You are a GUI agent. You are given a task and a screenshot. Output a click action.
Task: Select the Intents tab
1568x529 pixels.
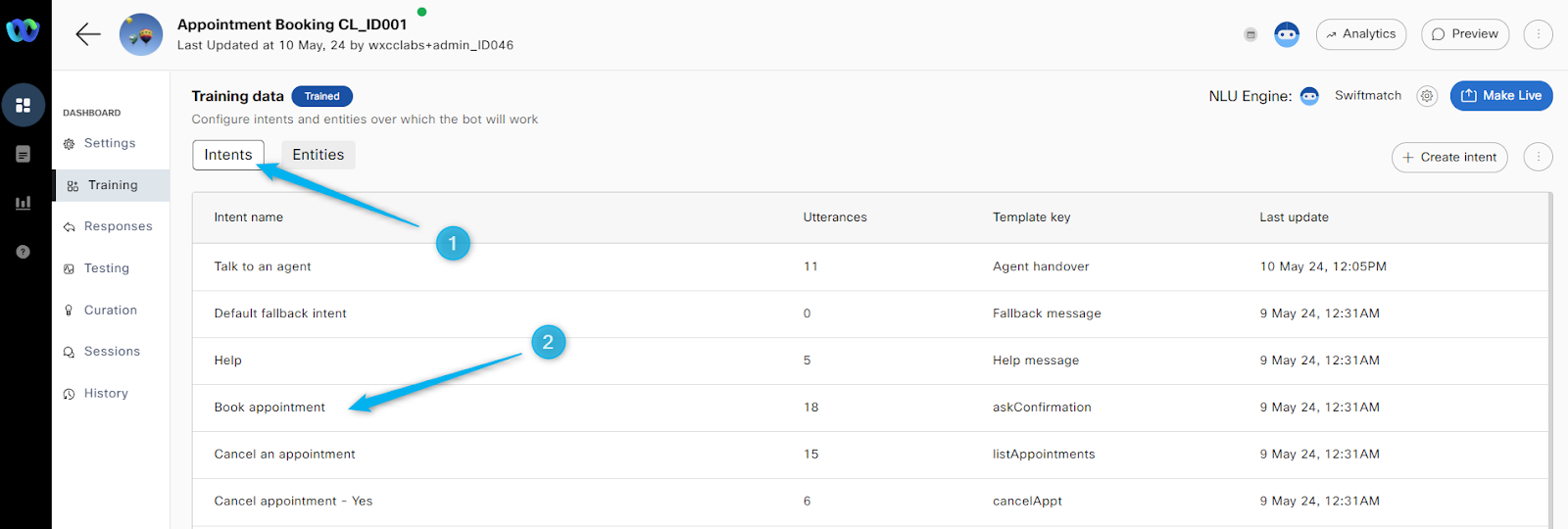(x=228, y=155)
